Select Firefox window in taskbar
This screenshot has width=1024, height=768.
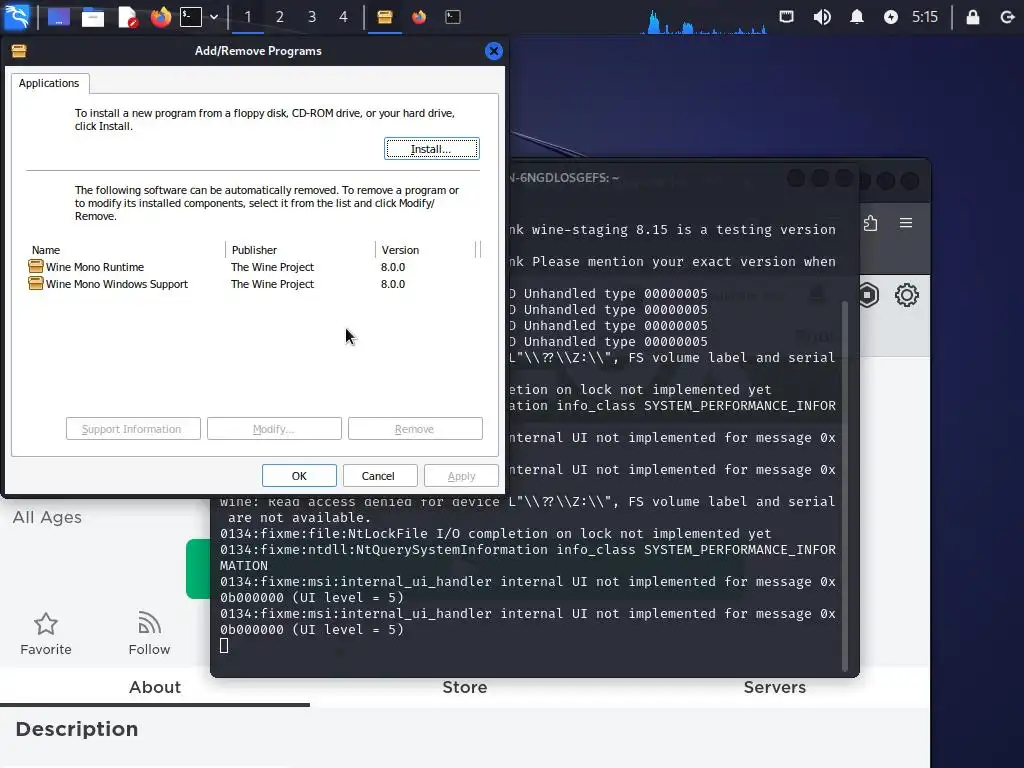click(419, 17)
